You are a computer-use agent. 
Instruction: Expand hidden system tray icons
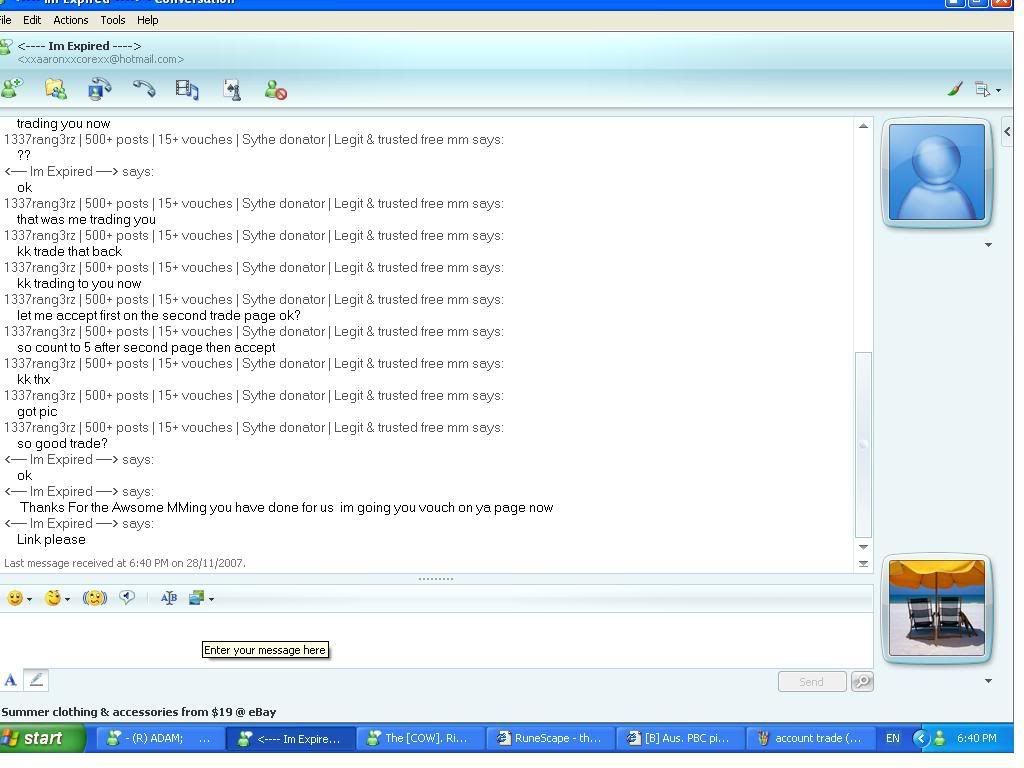coord(921,739)
